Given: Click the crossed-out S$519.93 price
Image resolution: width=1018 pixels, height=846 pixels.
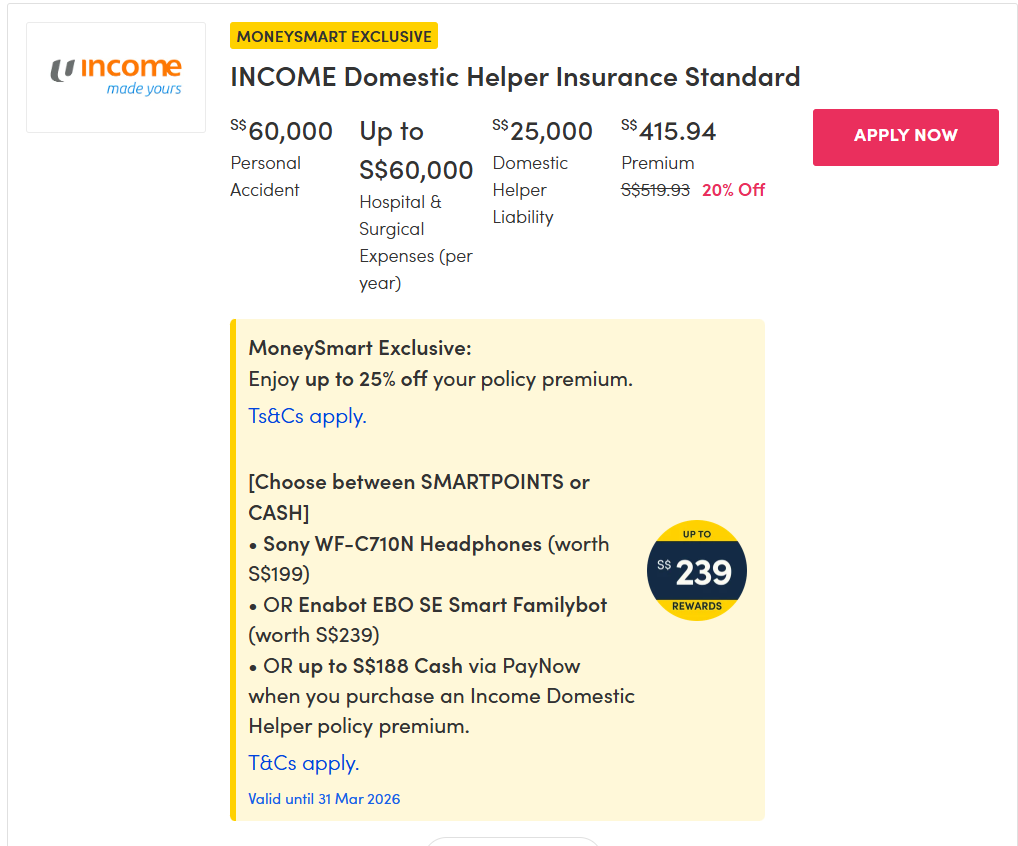Looking at the screenshot, I should [x=655, y=190].
